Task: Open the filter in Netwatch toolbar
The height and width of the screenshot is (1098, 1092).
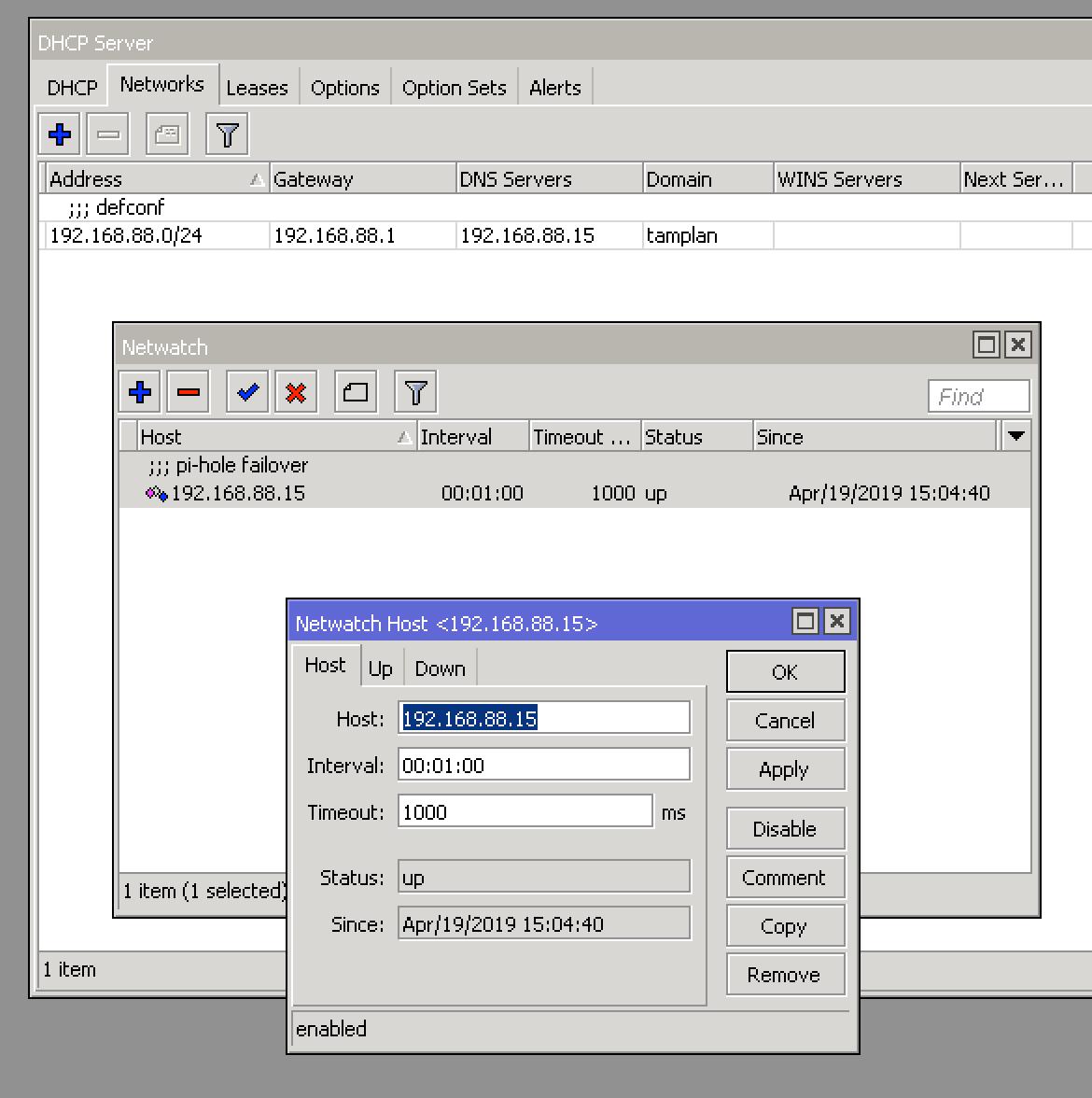Action: point(415,391)
